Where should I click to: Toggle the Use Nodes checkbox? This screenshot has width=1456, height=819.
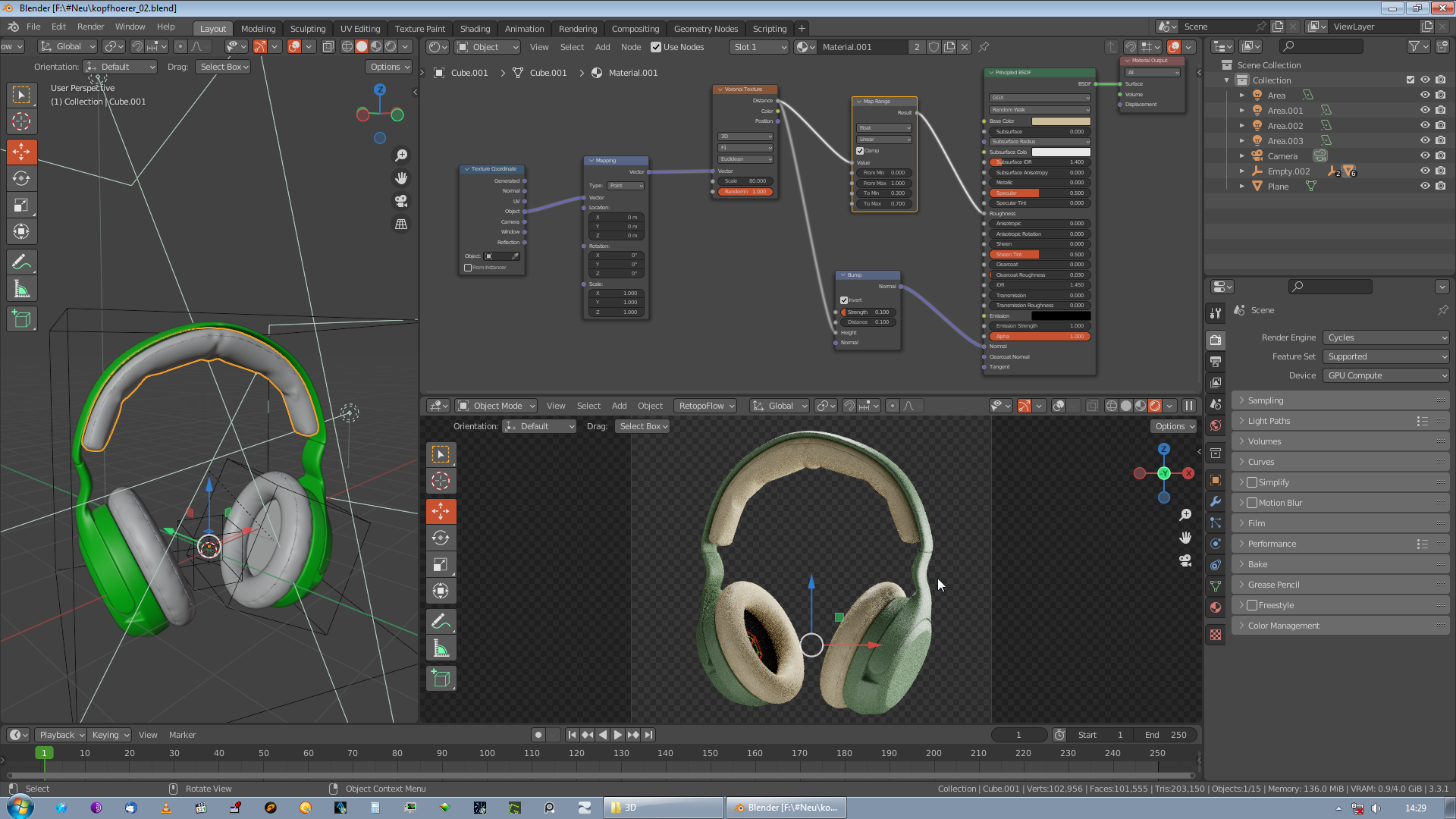tap(656, 47)
